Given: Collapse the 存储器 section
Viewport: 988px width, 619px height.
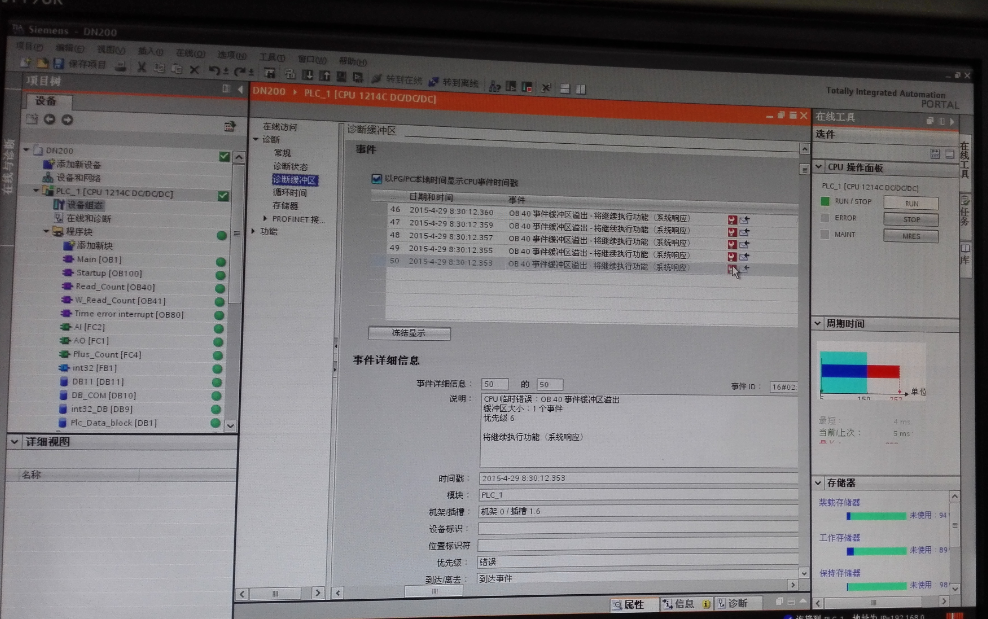Looking at the screenshot, I should (819, 483).
